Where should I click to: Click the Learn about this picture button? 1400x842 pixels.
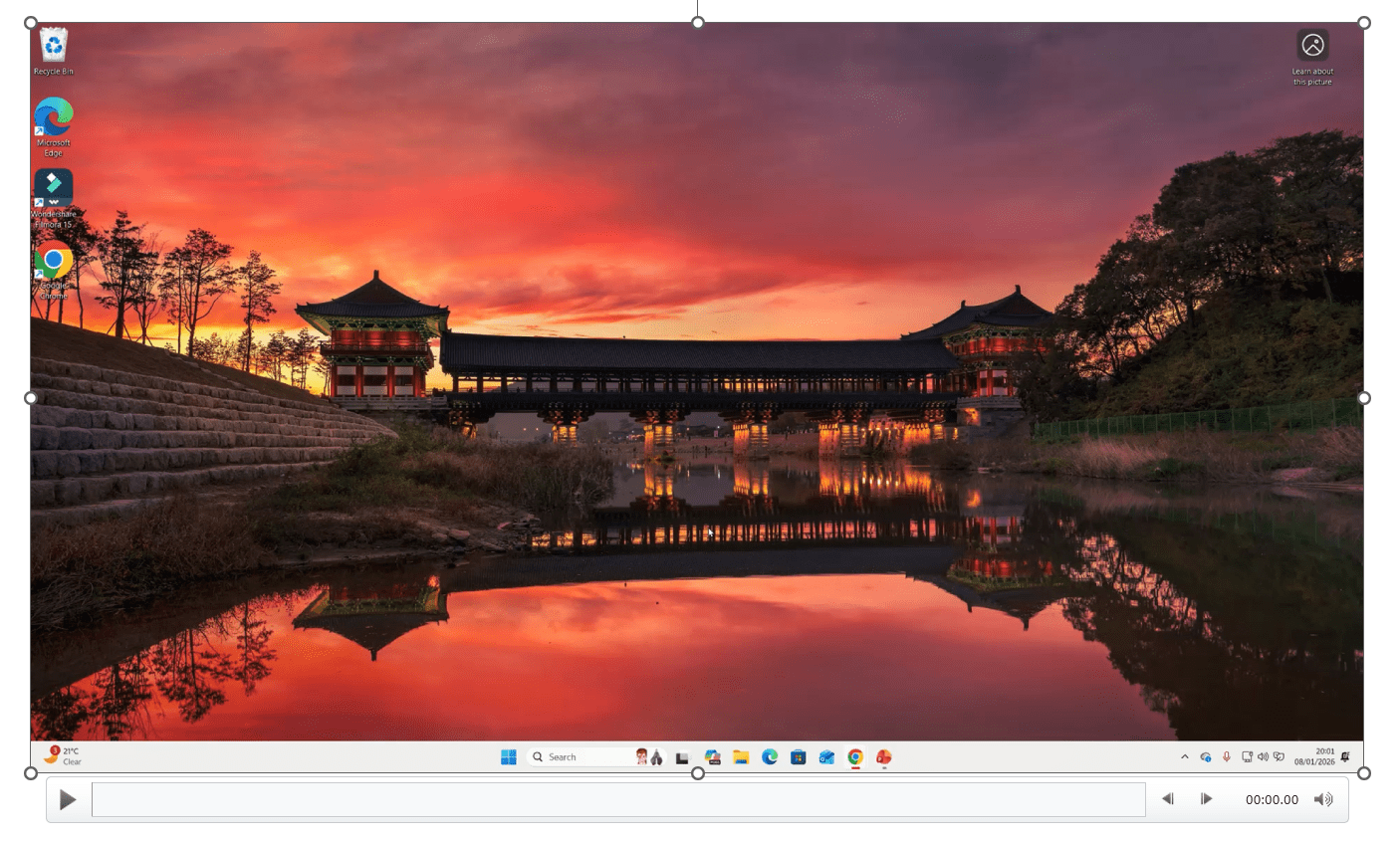point(1312,46)
